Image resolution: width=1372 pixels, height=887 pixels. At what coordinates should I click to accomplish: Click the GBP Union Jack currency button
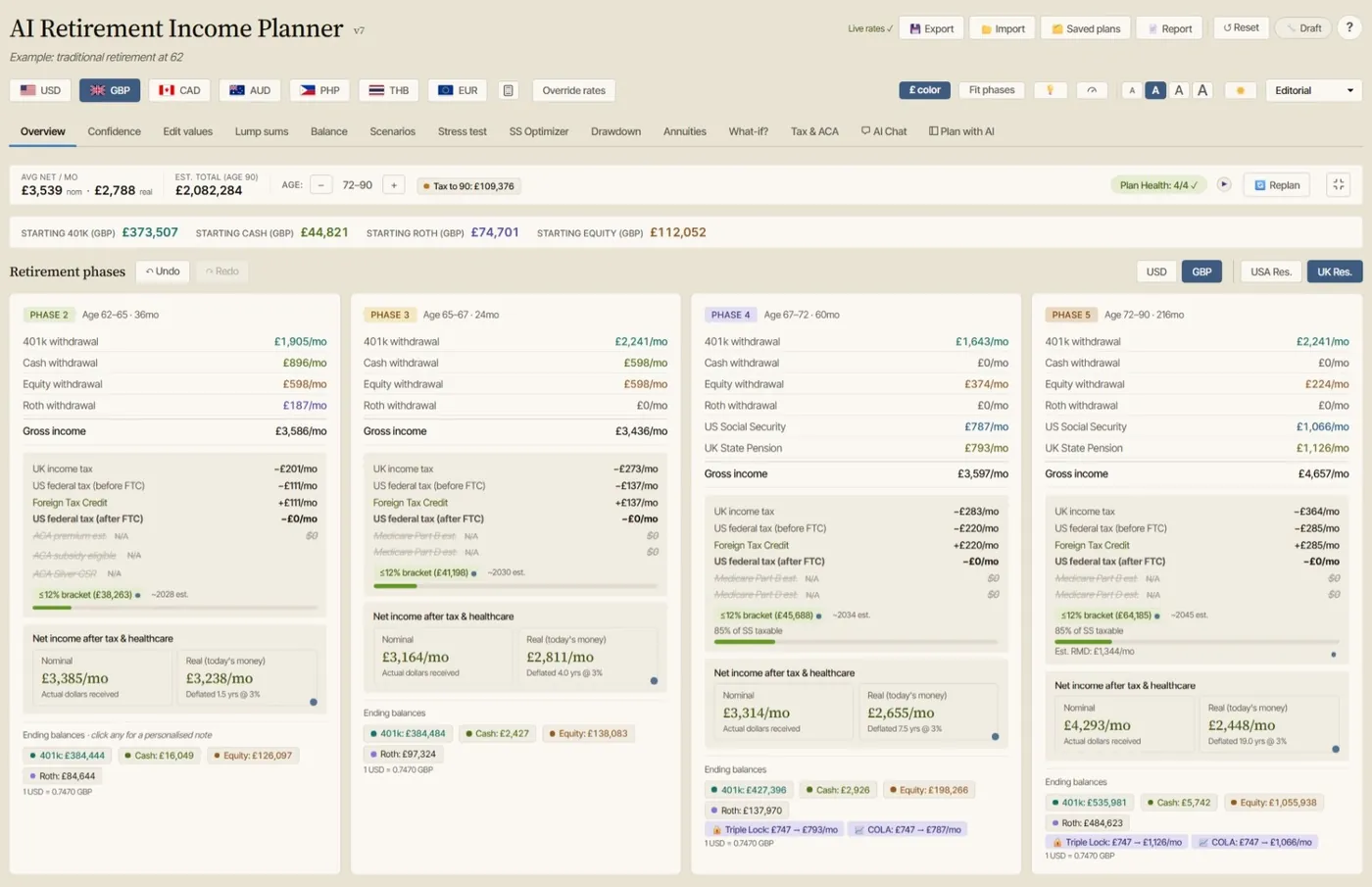(x=110, y=90)
